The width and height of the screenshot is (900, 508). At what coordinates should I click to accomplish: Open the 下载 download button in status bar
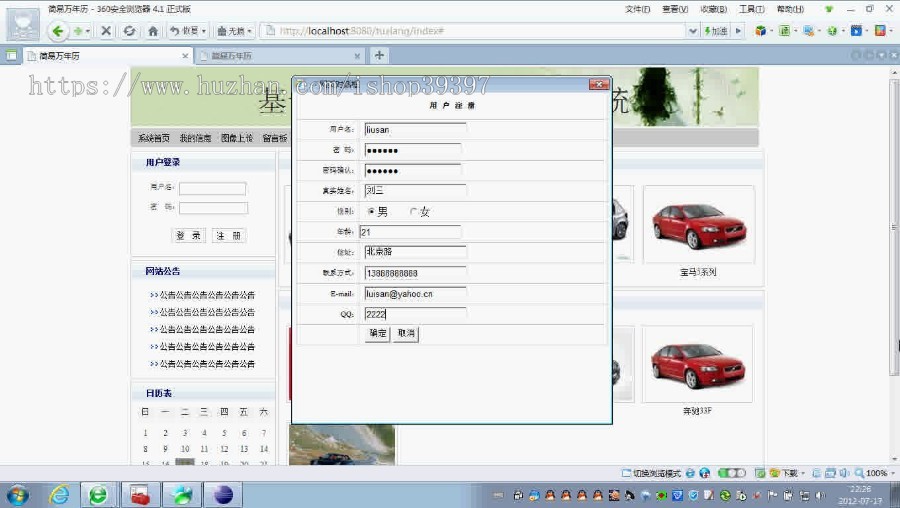[x=786, y=473]
